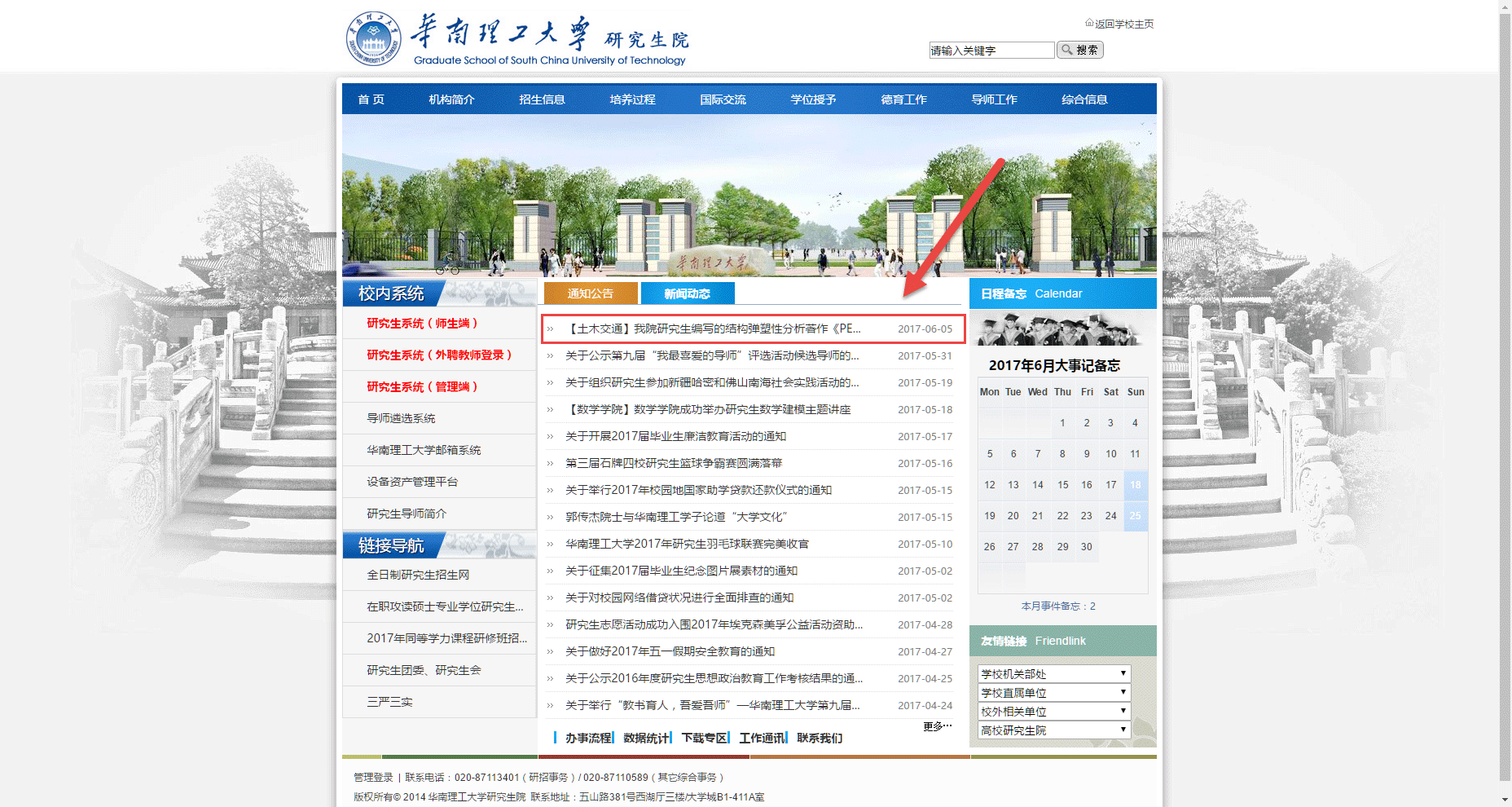Screen dimensions: 1512x807
Task: Open 导师遴选系统 link
Action: [x=401, y=418]
